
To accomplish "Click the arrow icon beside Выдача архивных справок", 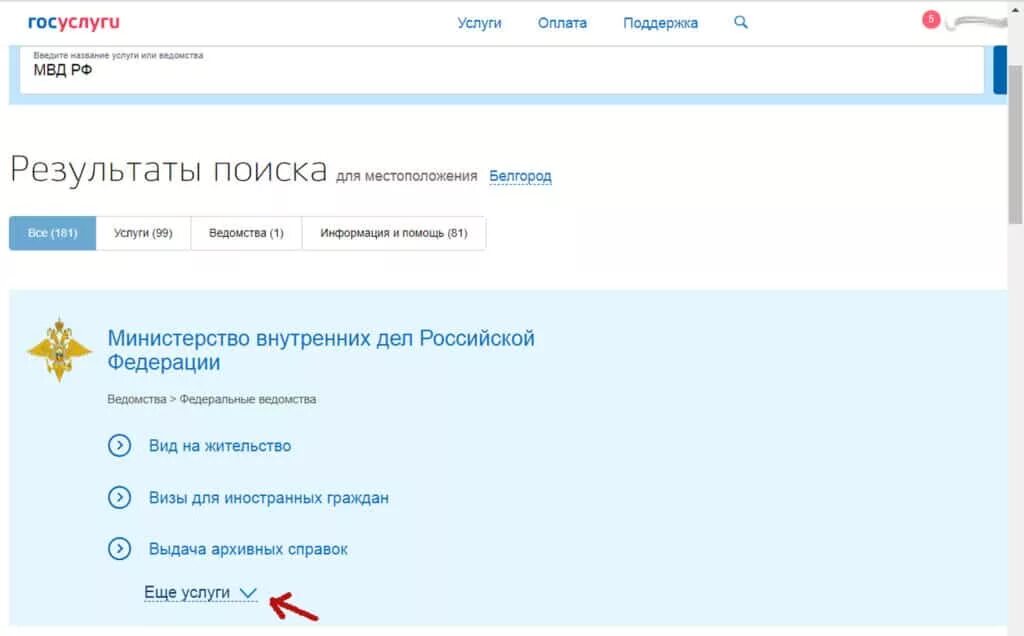I will 120,549.
